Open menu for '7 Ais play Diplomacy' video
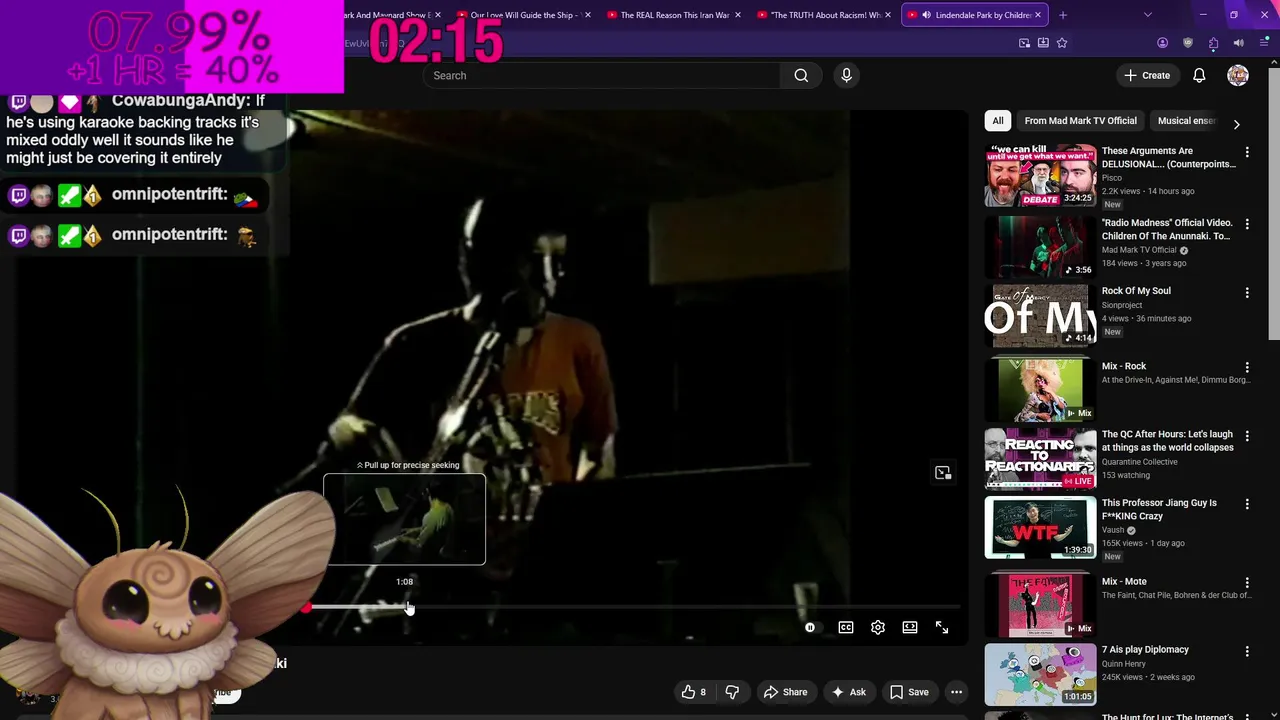 (x=1247, y=651)
